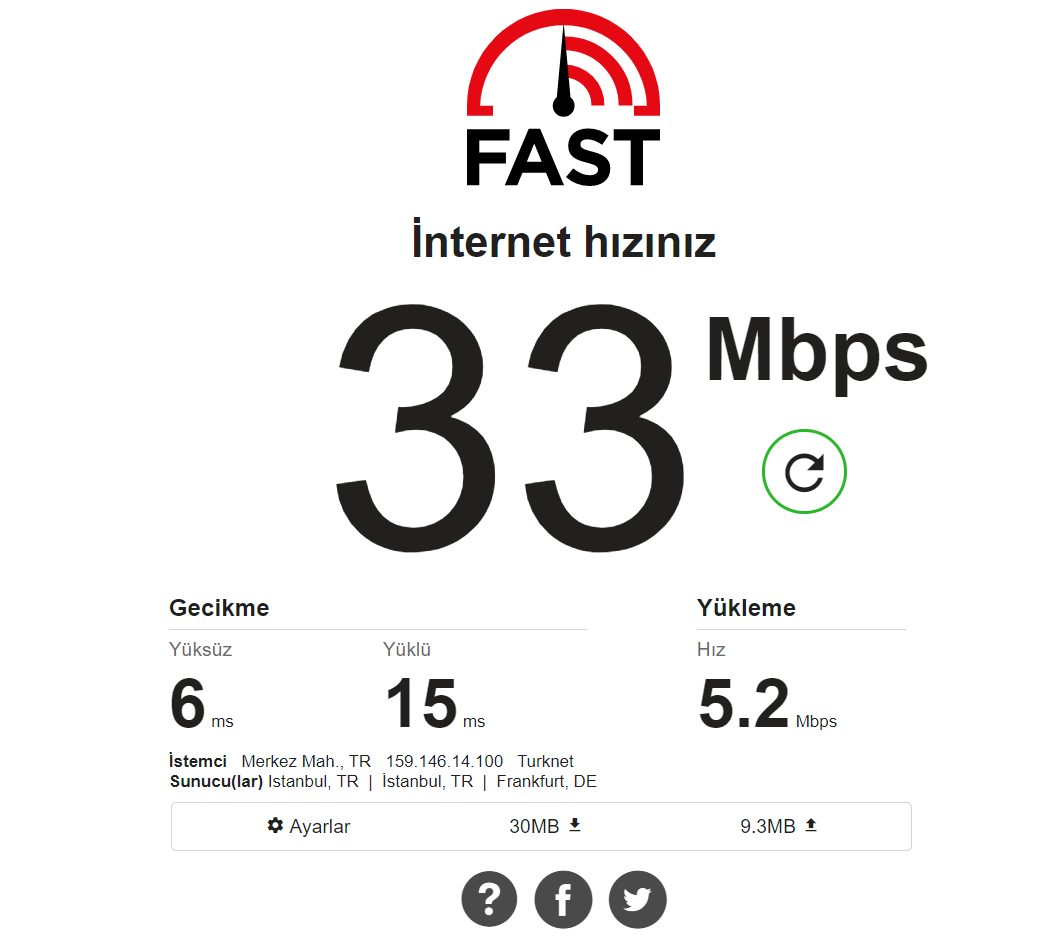Viewport: 1052px width, 942px height.
Task: Share results via the Facebook icon
Action: [563, 899]
